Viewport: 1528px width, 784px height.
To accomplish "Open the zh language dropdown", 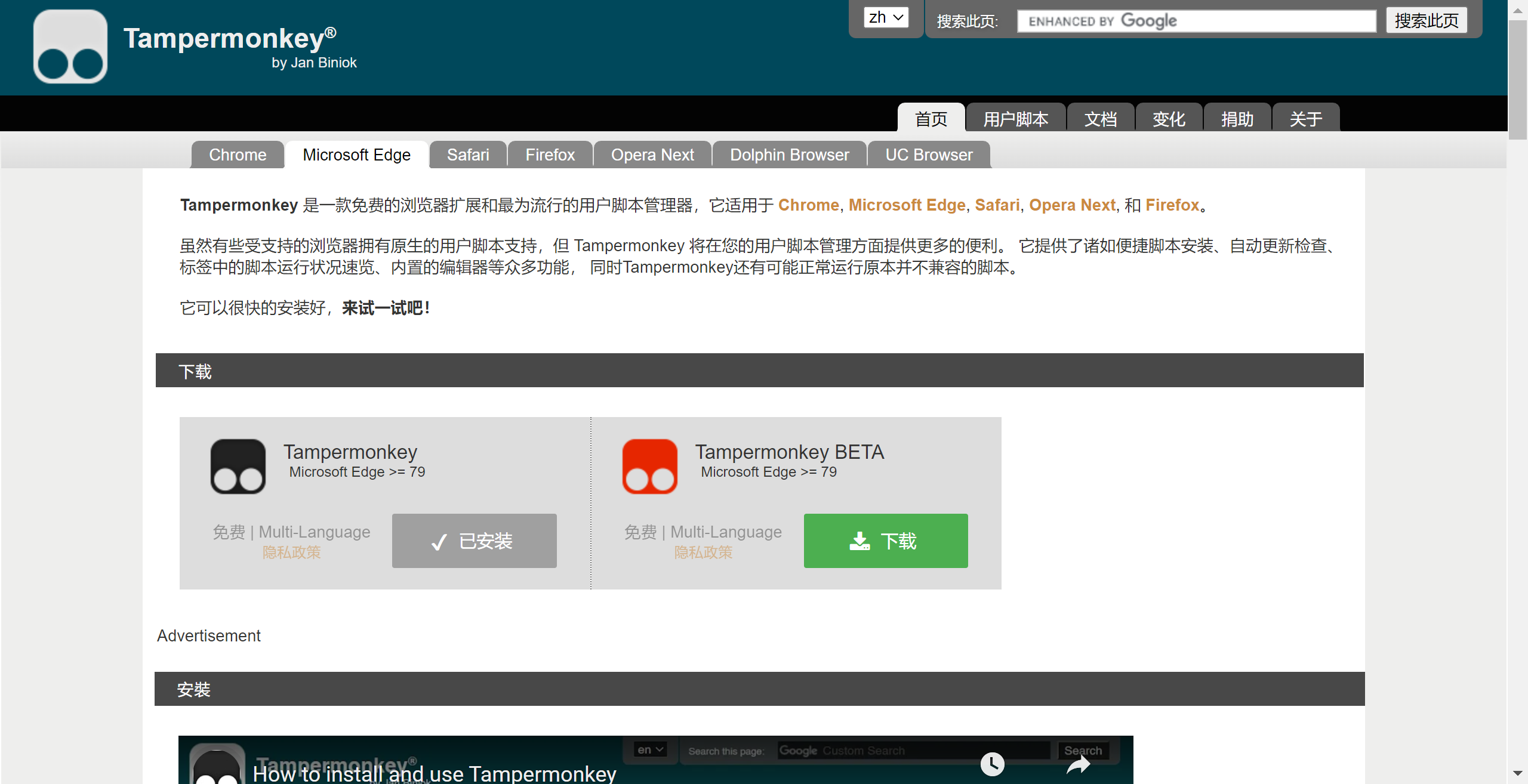I will 886,17.
